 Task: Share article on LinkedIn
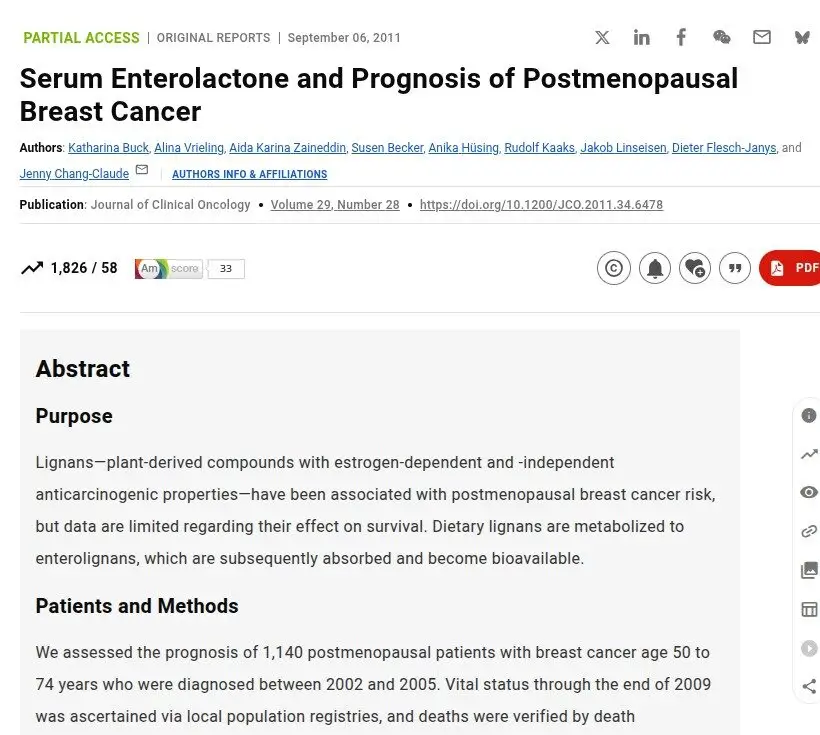click(x=641, y=37)
